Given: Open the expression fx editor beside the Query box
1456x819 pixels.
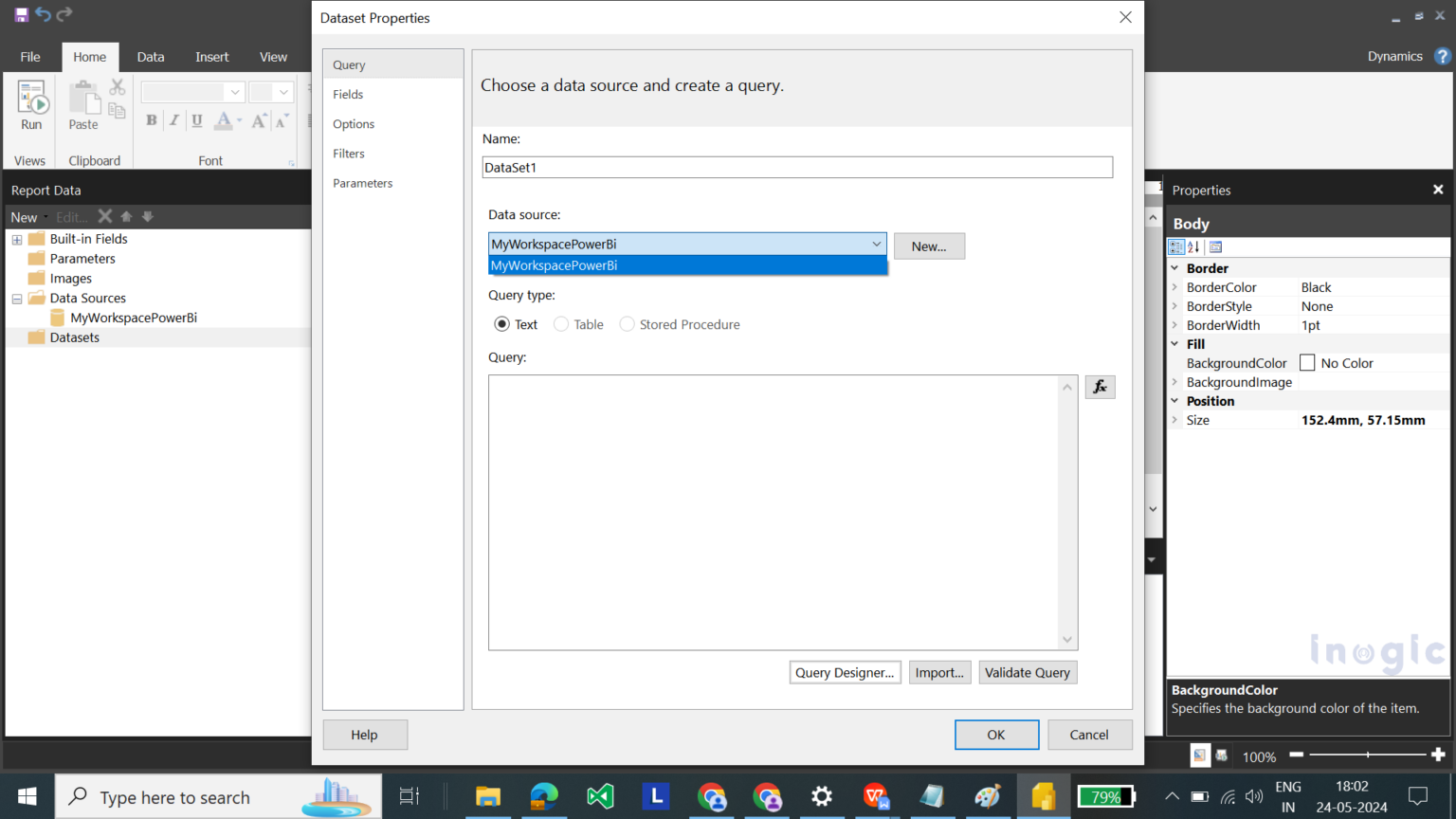Looking at the screenshot, I should [1100, 386].
